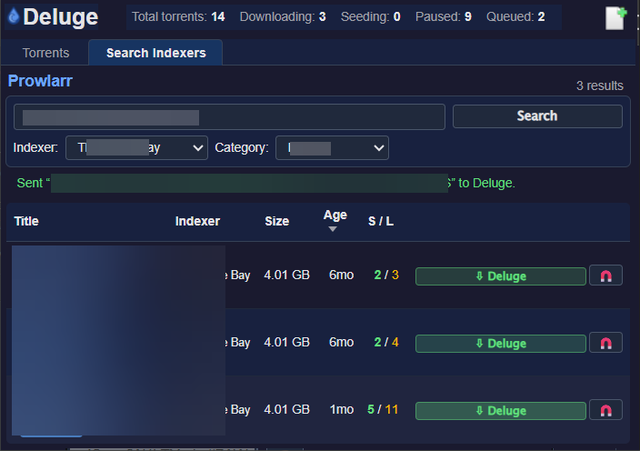Open the Category dropdown
Image resolution: width=640 pixels, height=451 pixels.
pos(332,148)
